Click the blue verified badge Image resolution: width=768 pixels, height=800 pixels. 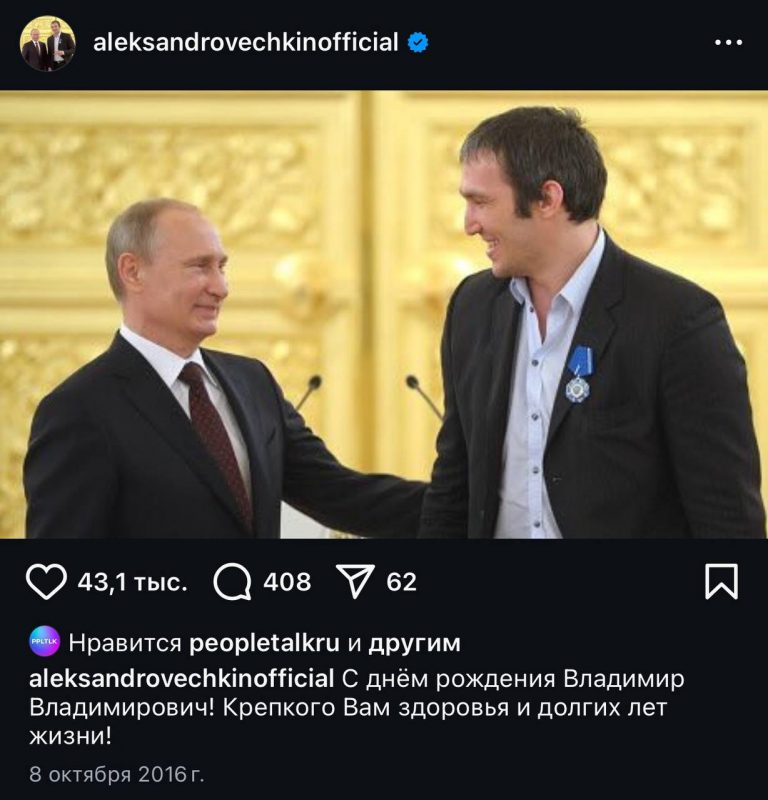coord(418,42)
